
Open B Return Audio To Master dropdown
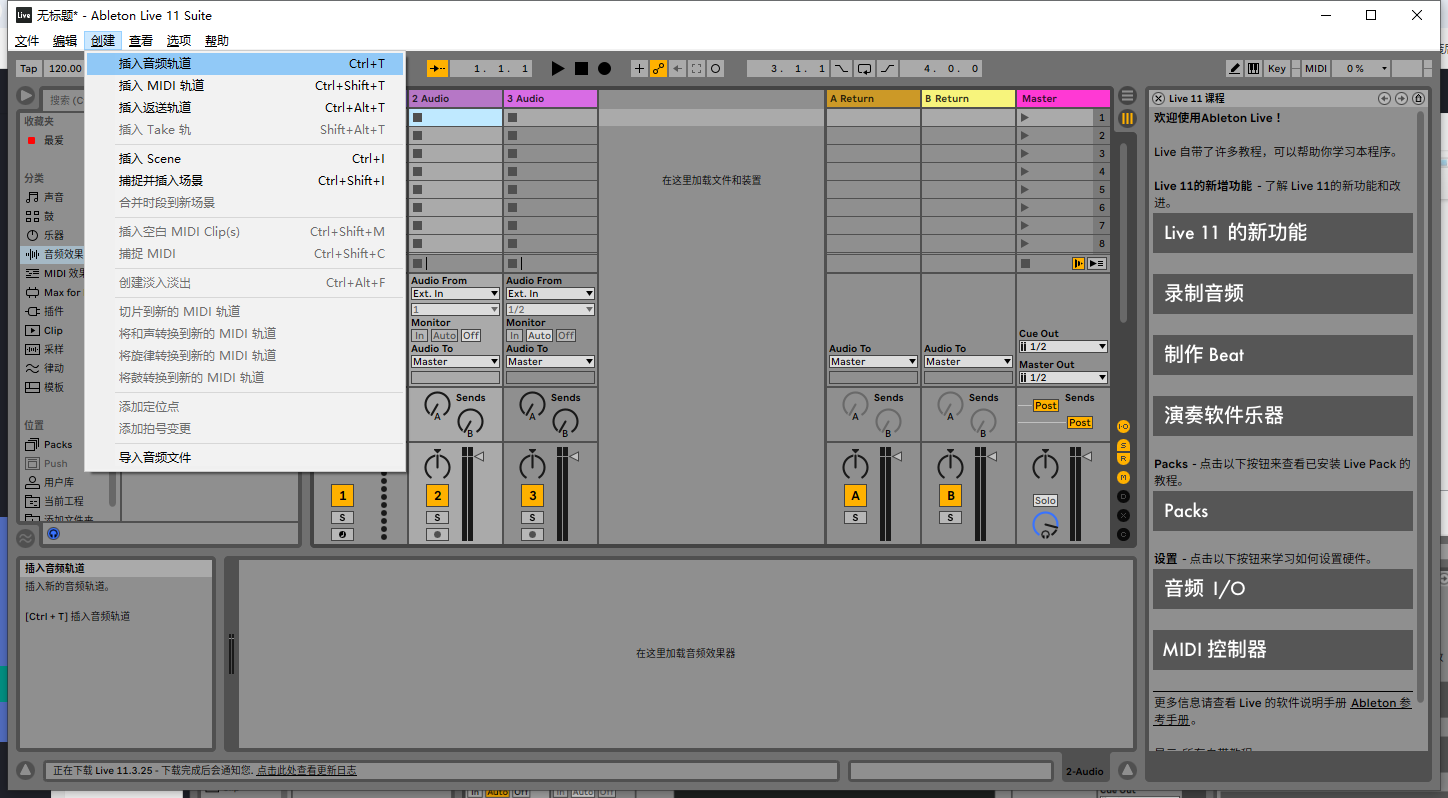pos(968,362)
